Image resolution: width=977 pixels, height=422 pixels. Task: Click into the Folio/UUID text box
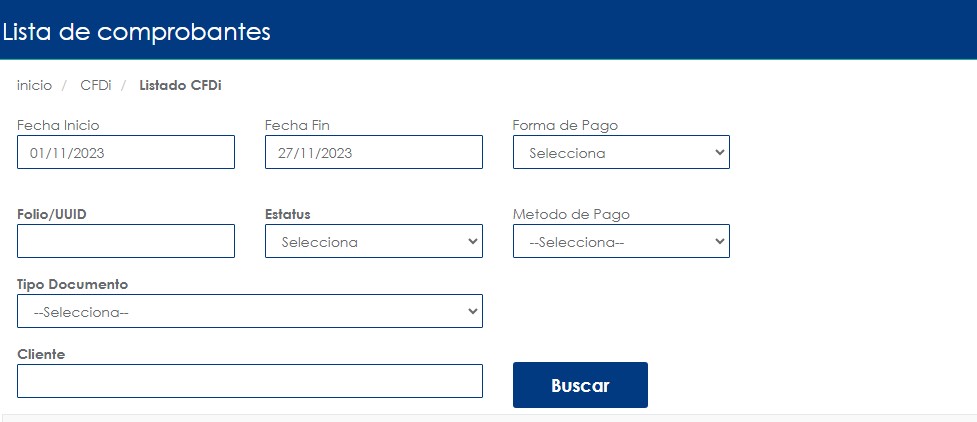click(126, 241)
